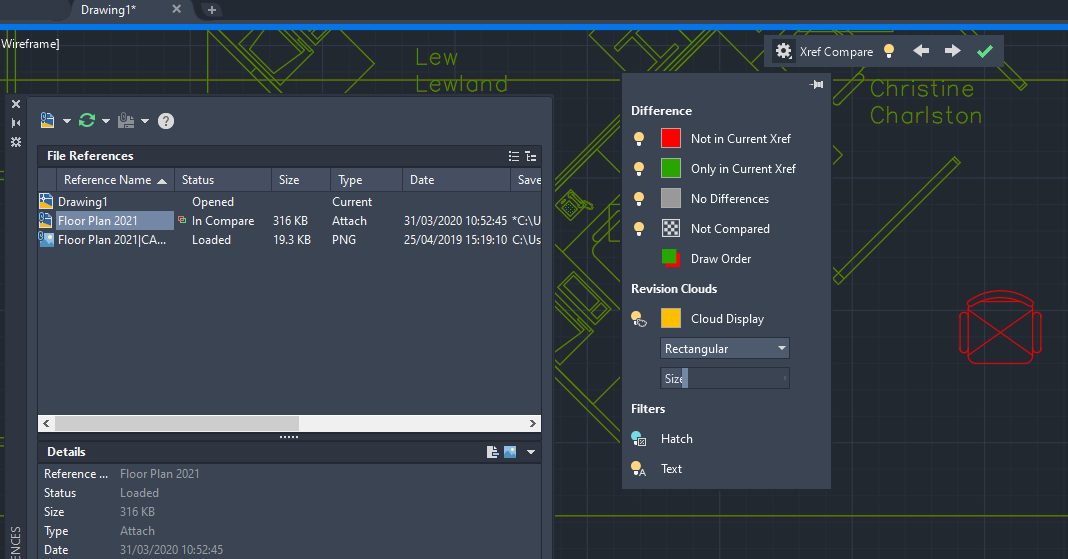The height and width of the screenshot is (559, 1068).
Task: Toggle Cloud Display visibility bulb
Action: pyautogui.click(x=639, y=319)
